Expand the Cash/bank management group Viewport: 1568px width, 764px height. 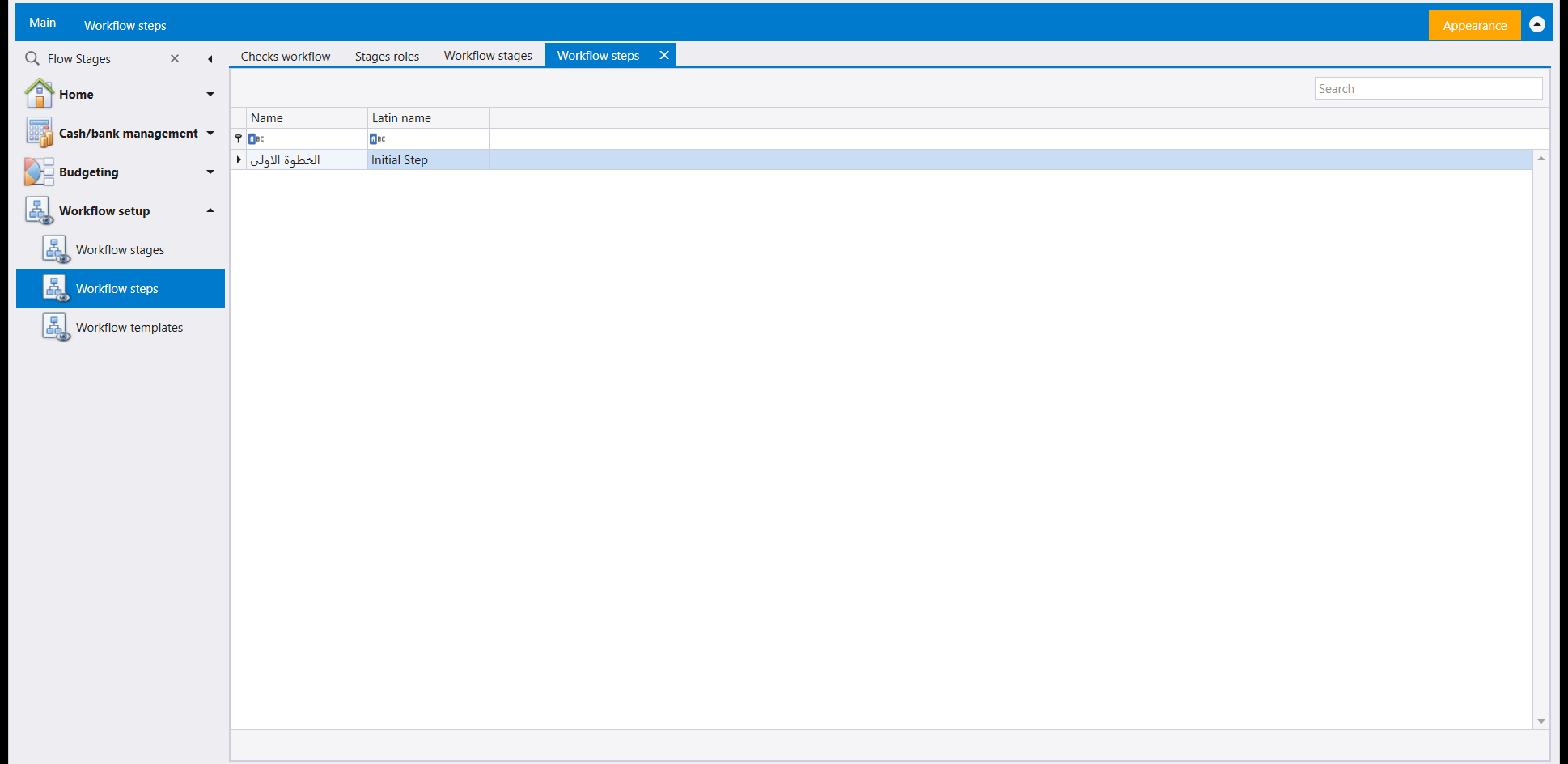tap(210, 133)
